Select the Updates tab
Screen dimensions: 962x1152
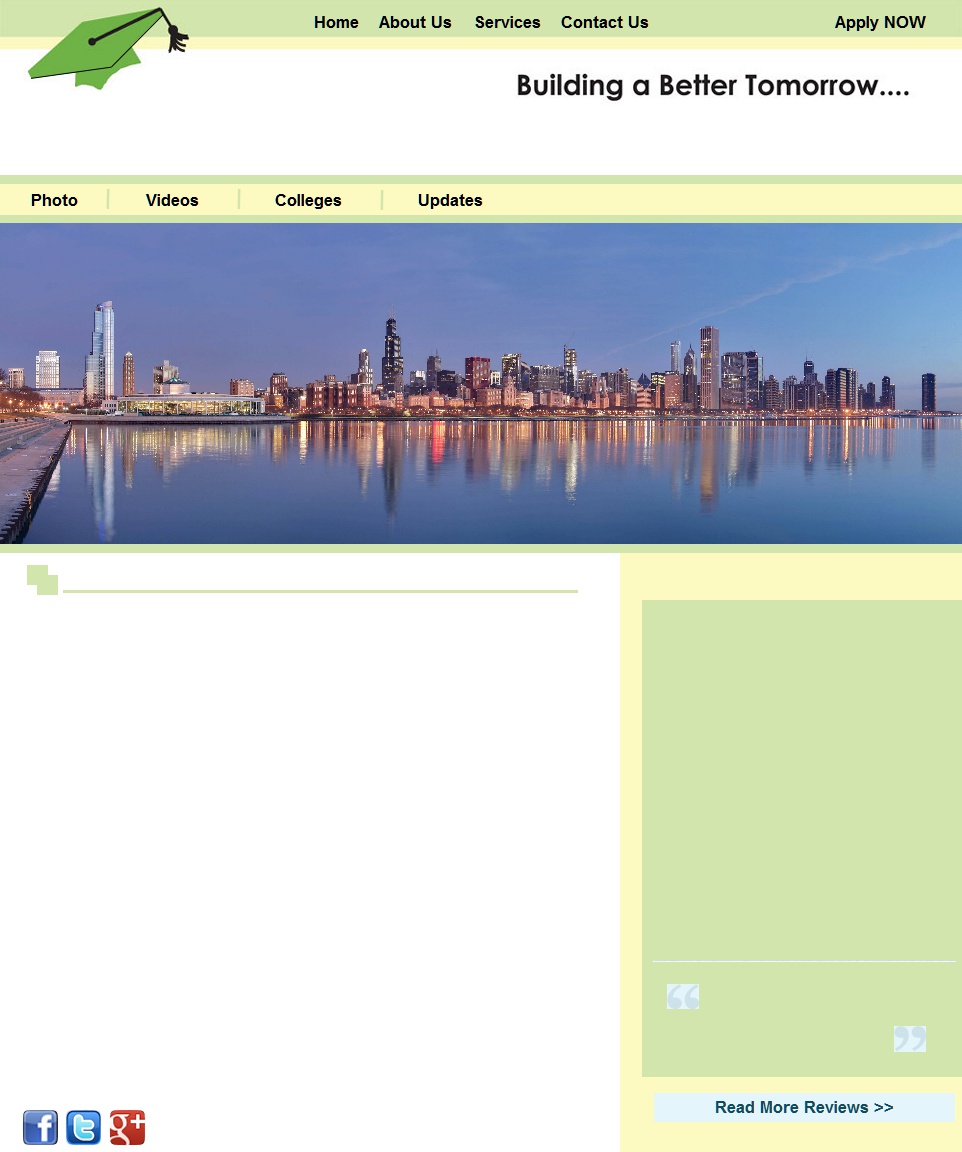point(450,201)
